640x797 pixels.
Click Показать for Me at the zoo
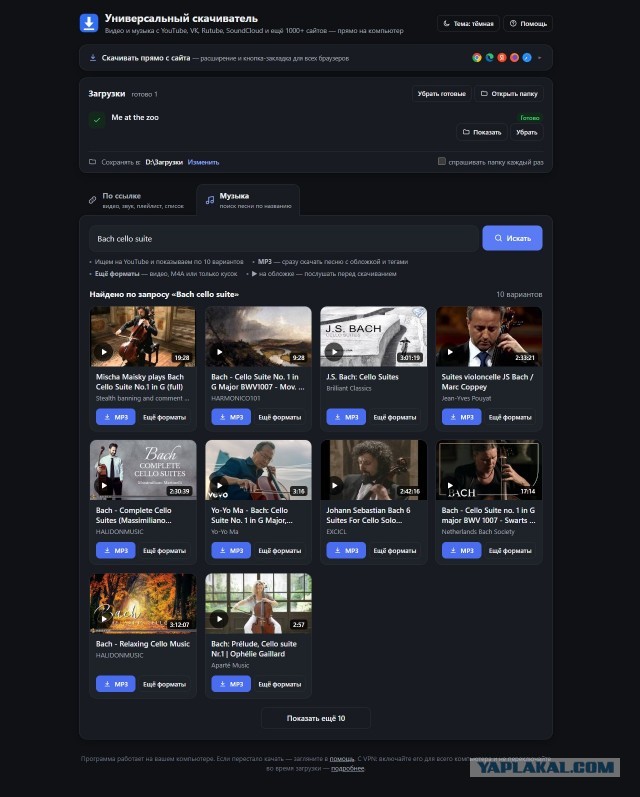pyautogui.click(x=482, y=132)
